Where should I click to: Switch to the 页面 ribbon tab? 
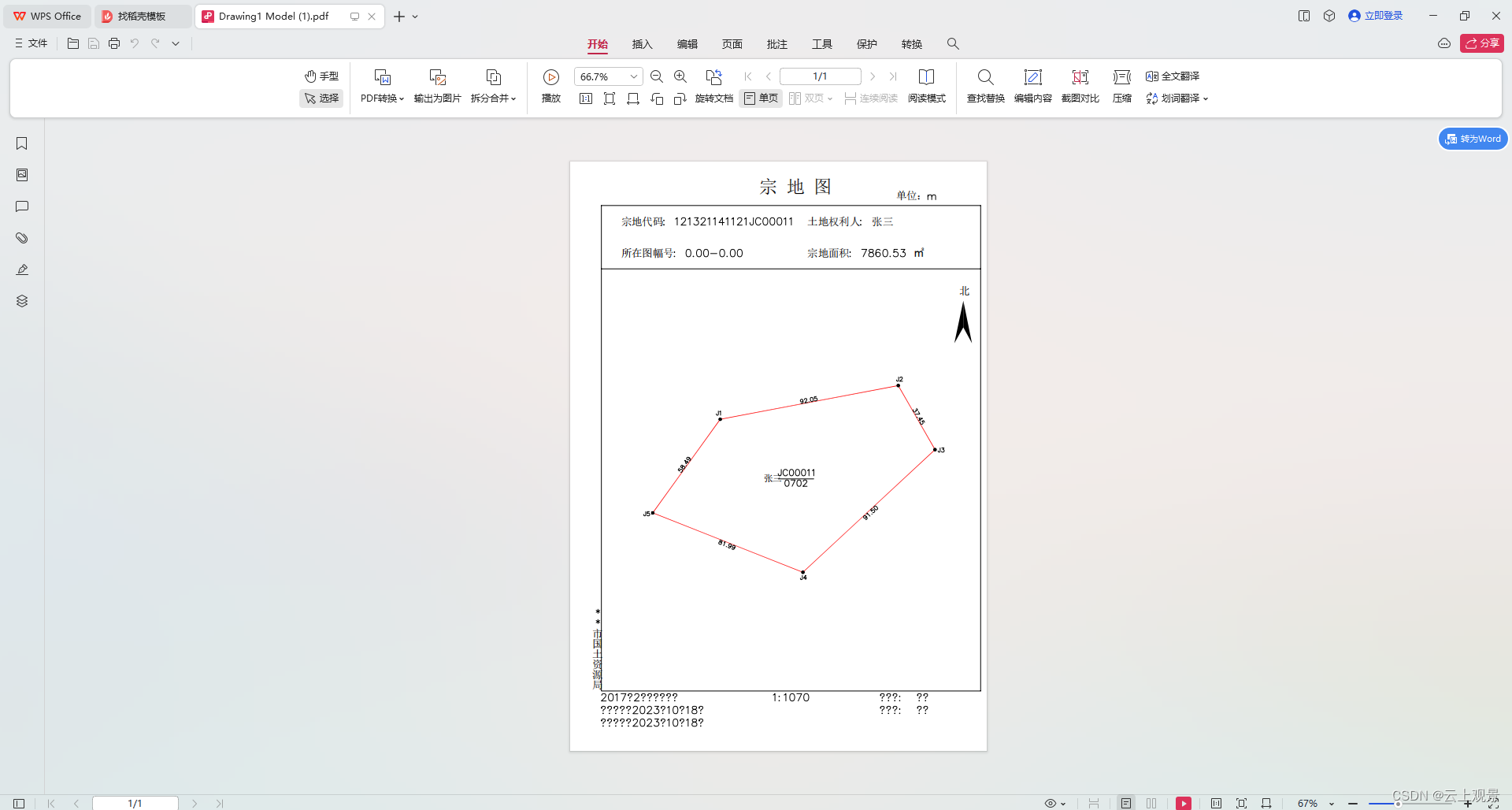pyautogui.click(x=732, y=44)
